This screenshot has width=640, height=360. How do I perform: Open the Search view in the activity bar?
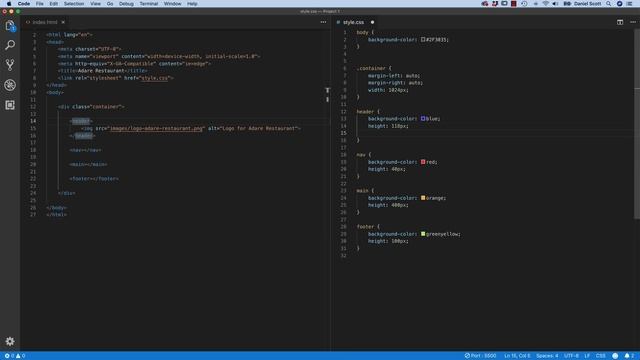pos(10,45)
